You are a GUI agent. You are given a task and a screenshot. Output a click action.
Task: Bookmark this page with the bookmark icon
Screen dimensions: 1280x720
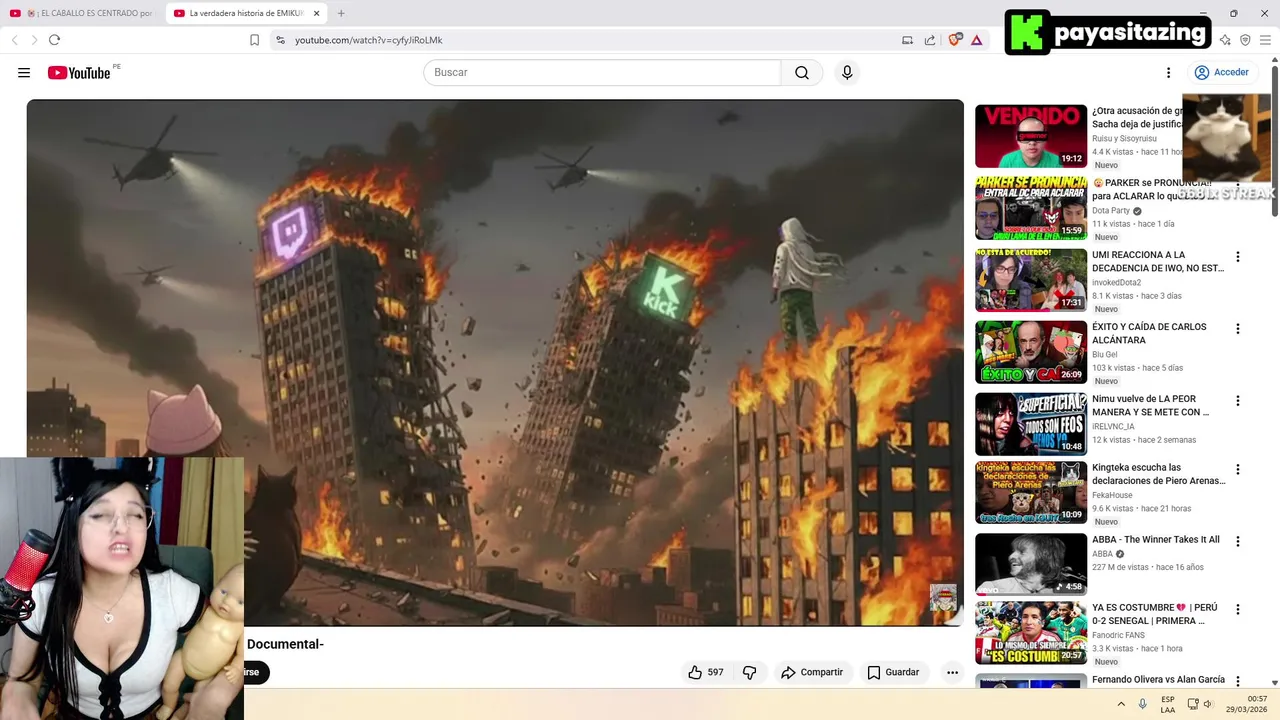click(x=254, y=40)
